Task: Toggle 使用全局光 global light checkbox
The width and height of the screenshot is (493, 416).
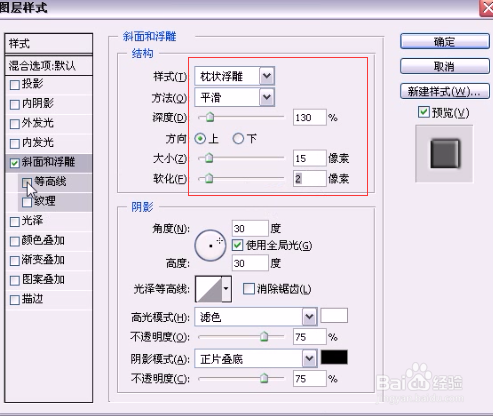Action: coord(237,245)
